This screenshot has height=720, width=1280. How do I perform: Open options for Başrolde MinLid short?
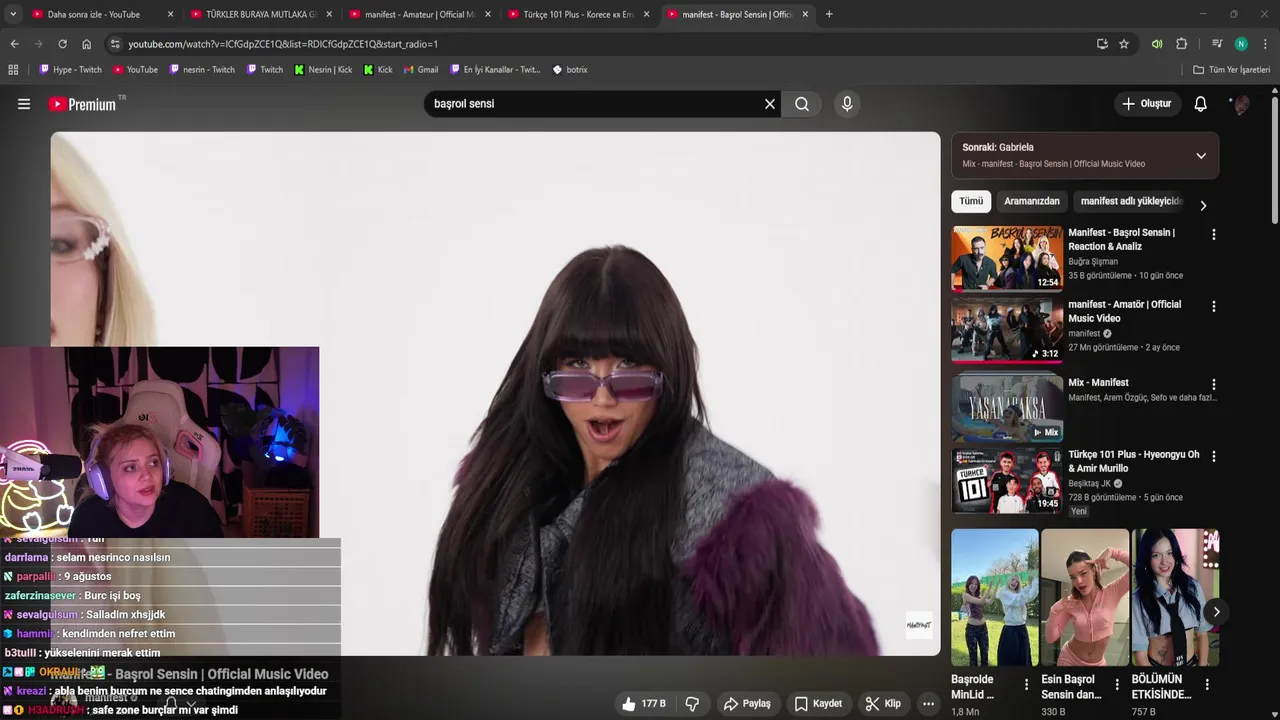click(1026, 685)
